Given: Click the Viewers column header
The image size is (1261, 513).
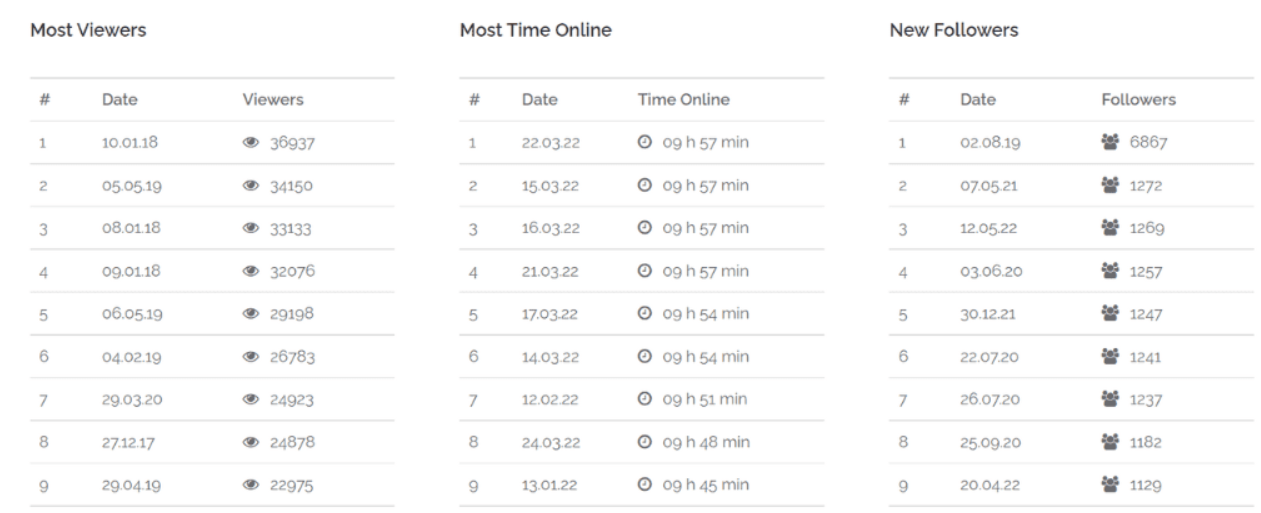Looking at the screenshot, I should (272, 100).
